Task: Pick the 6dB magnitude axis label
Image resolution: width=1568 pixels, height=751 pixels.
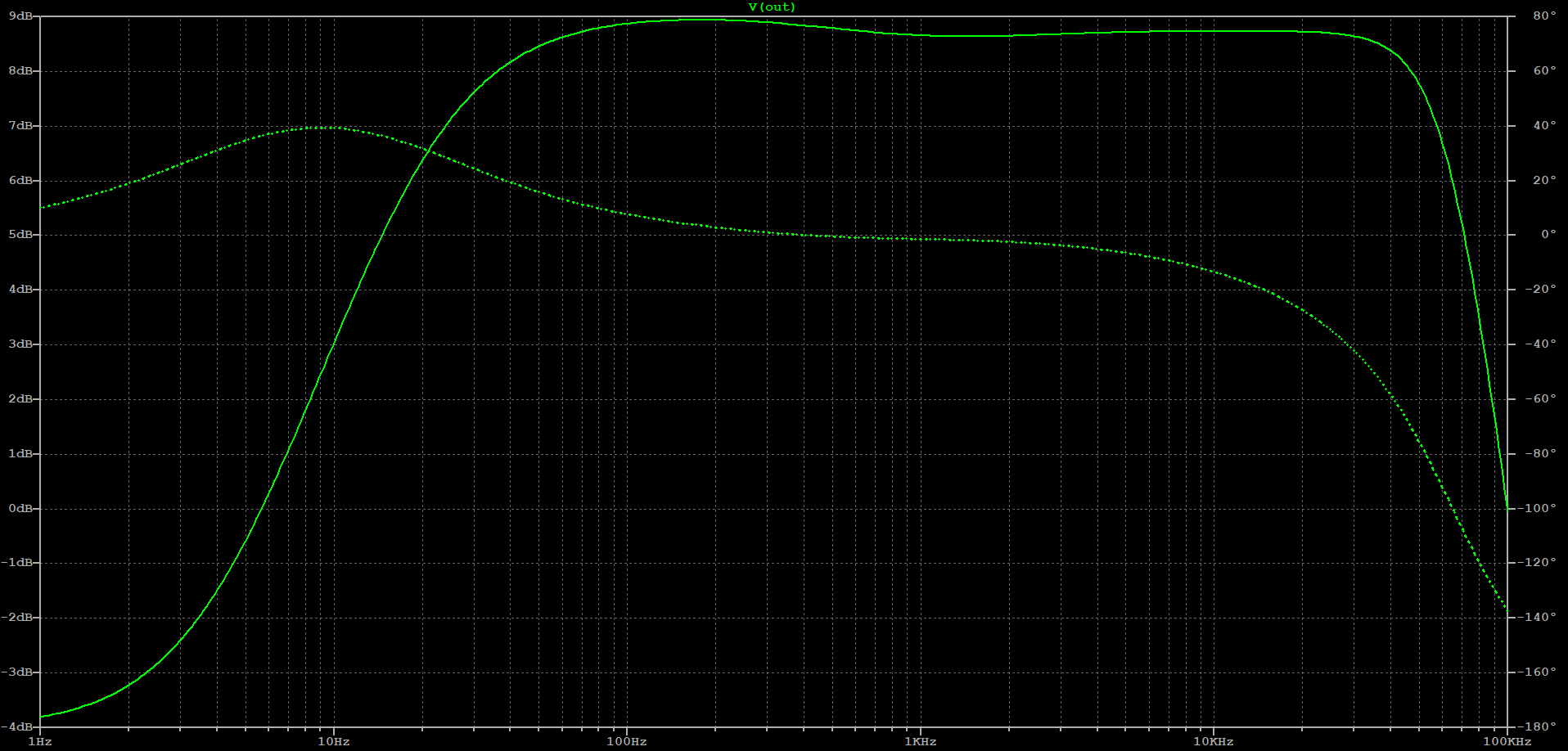Action: tap(21, 180)
